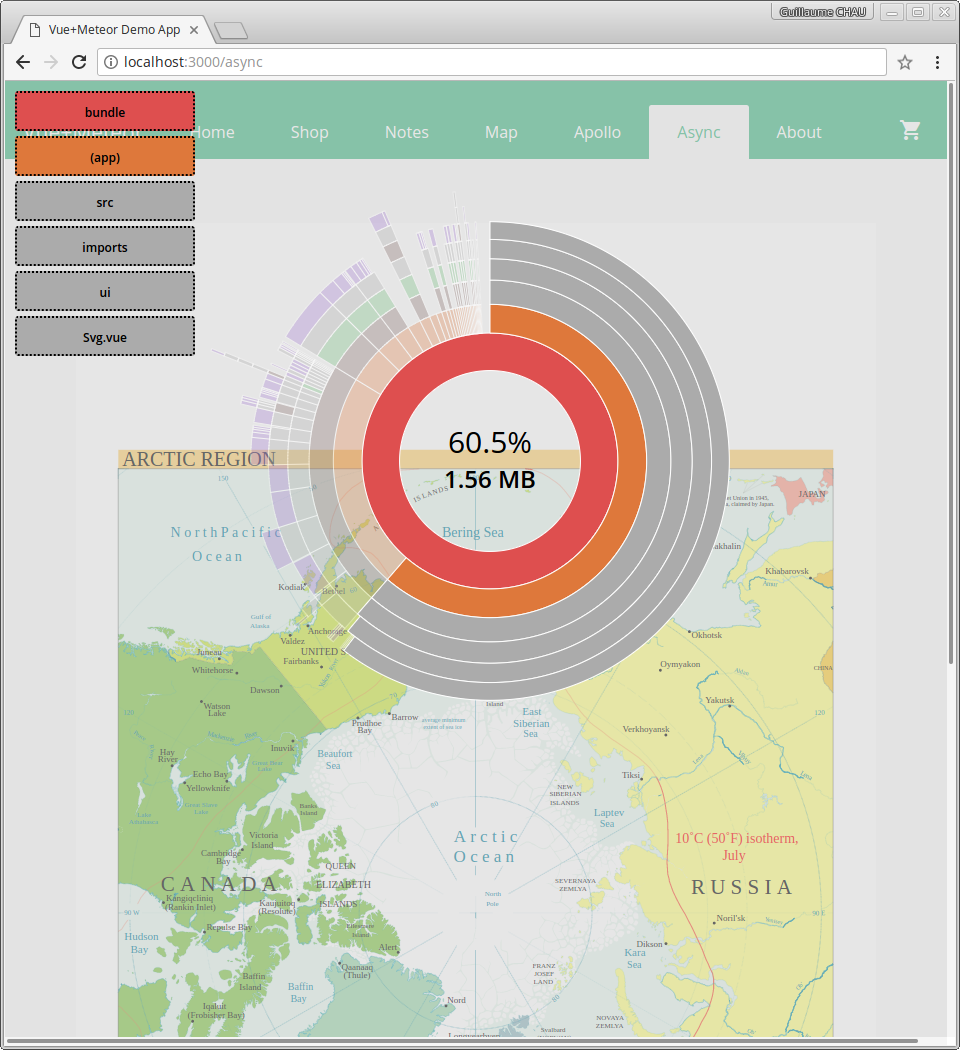Click the Arctic Ocean label on the map
Image resolution: width=960 pixels, height=1050 pixels.
pyautogui.click(x=485, y=846)
